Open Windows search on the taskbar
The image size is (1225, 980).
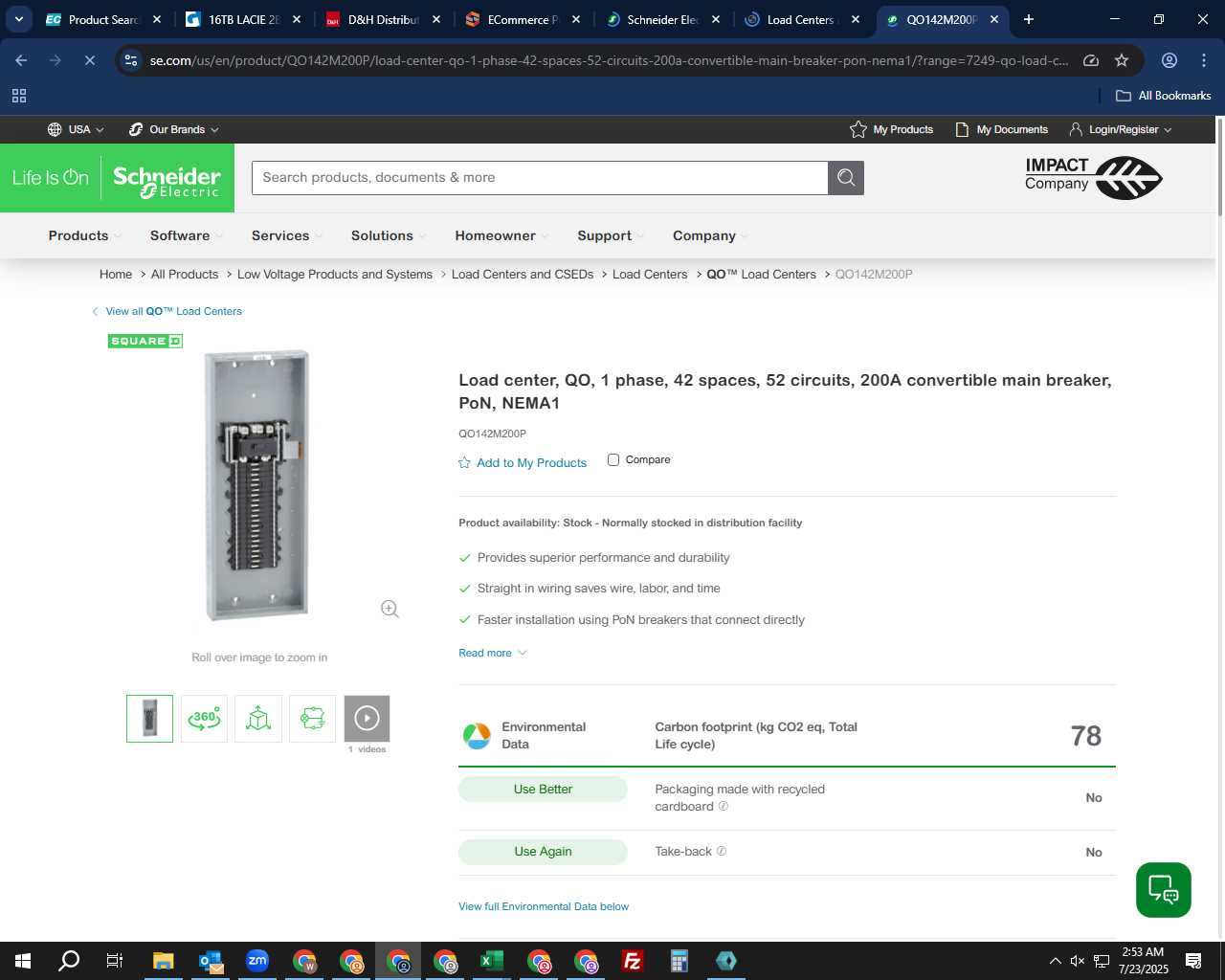(x=69, y=961)
